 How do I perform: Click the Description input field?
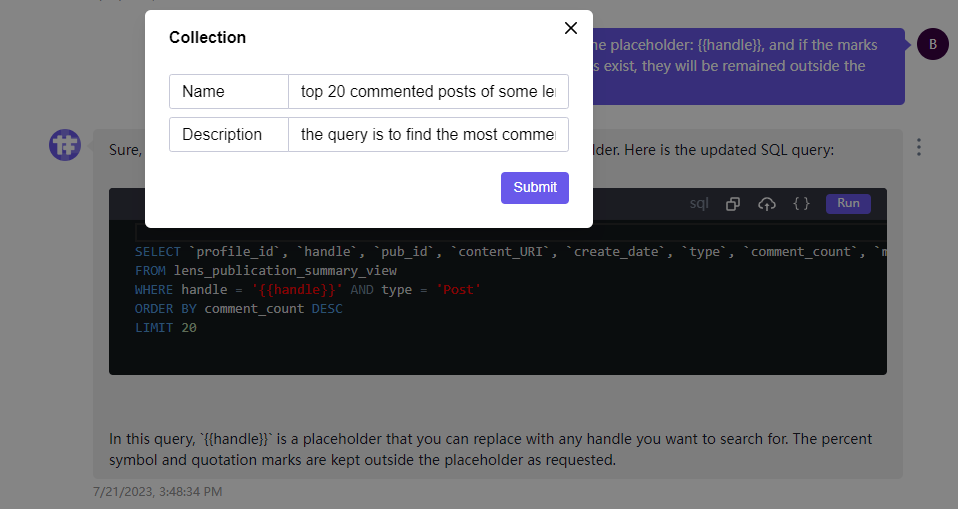[428, 135]
